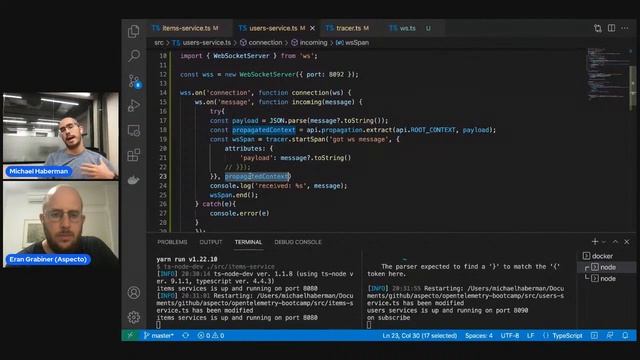Open the Explorer view in activity bar

click(x=134, y=31)
